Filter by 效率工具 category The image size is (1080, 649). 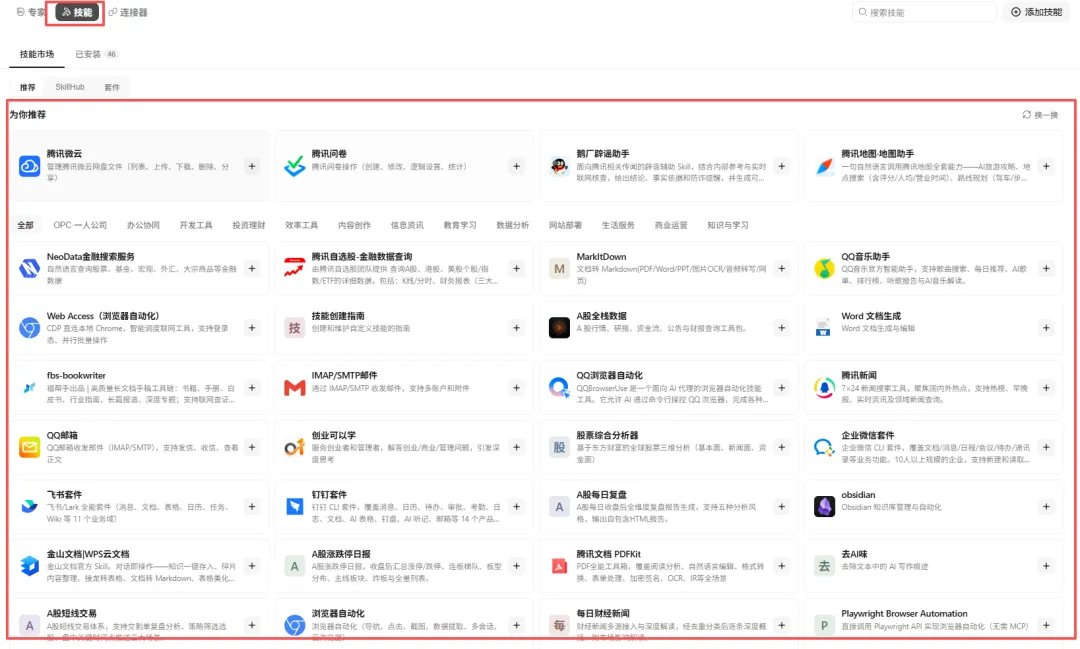pyautogui.click(x=301, y=225)
